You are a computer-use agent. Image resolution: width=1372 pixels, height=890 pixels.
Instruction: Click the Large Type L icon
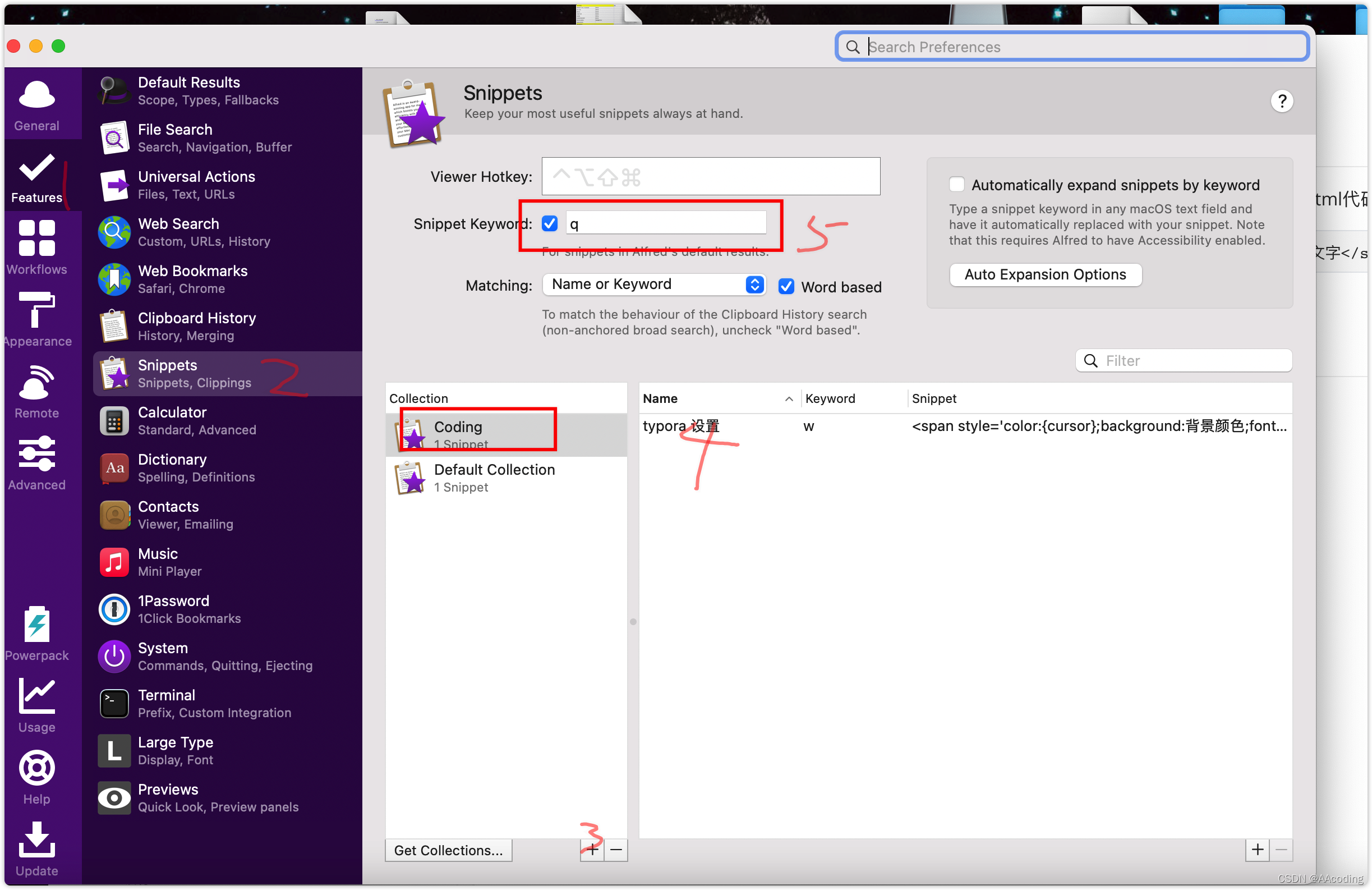coord(114,751)
